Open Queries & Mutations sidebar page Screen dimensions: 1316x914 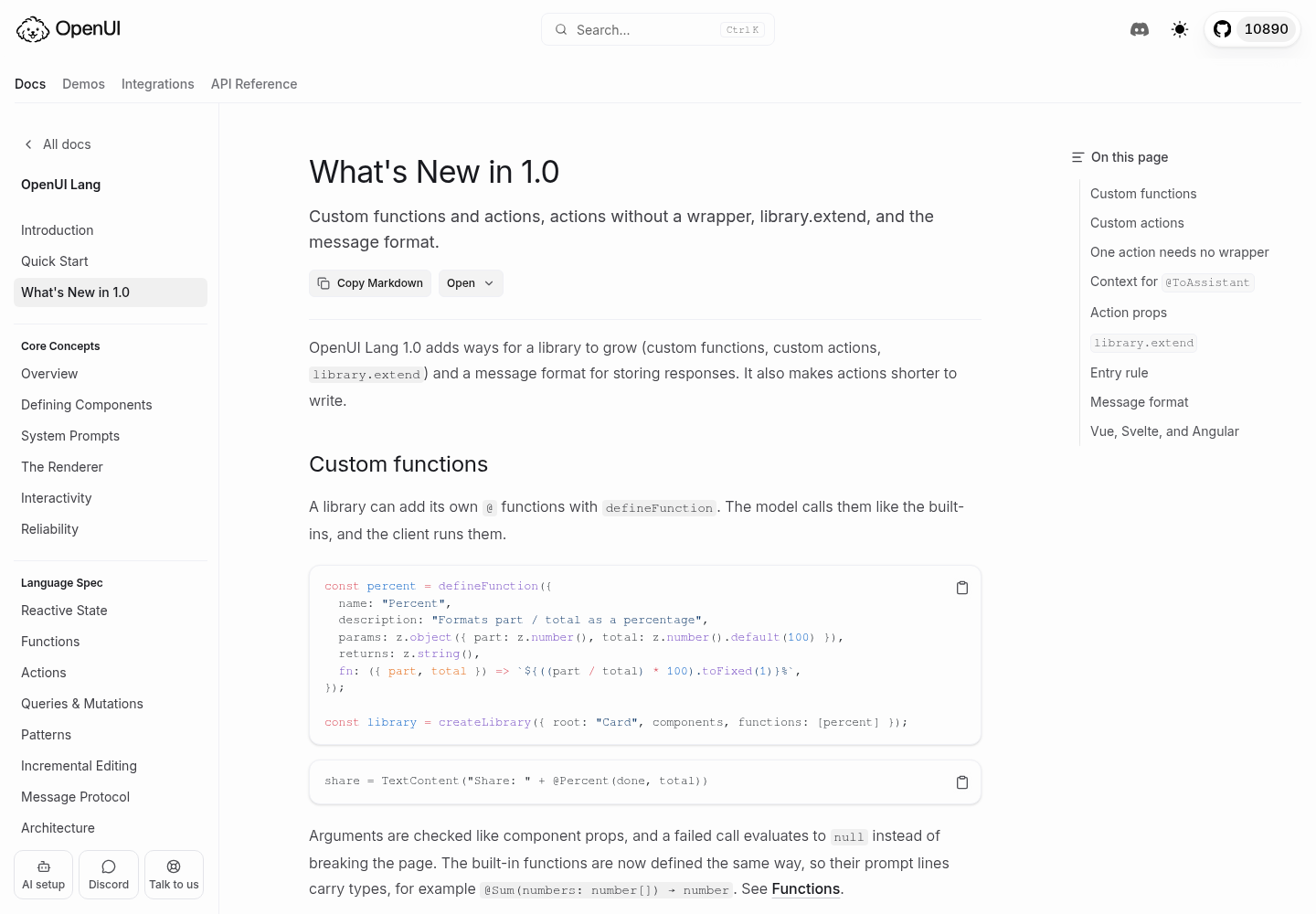(111, 704)
